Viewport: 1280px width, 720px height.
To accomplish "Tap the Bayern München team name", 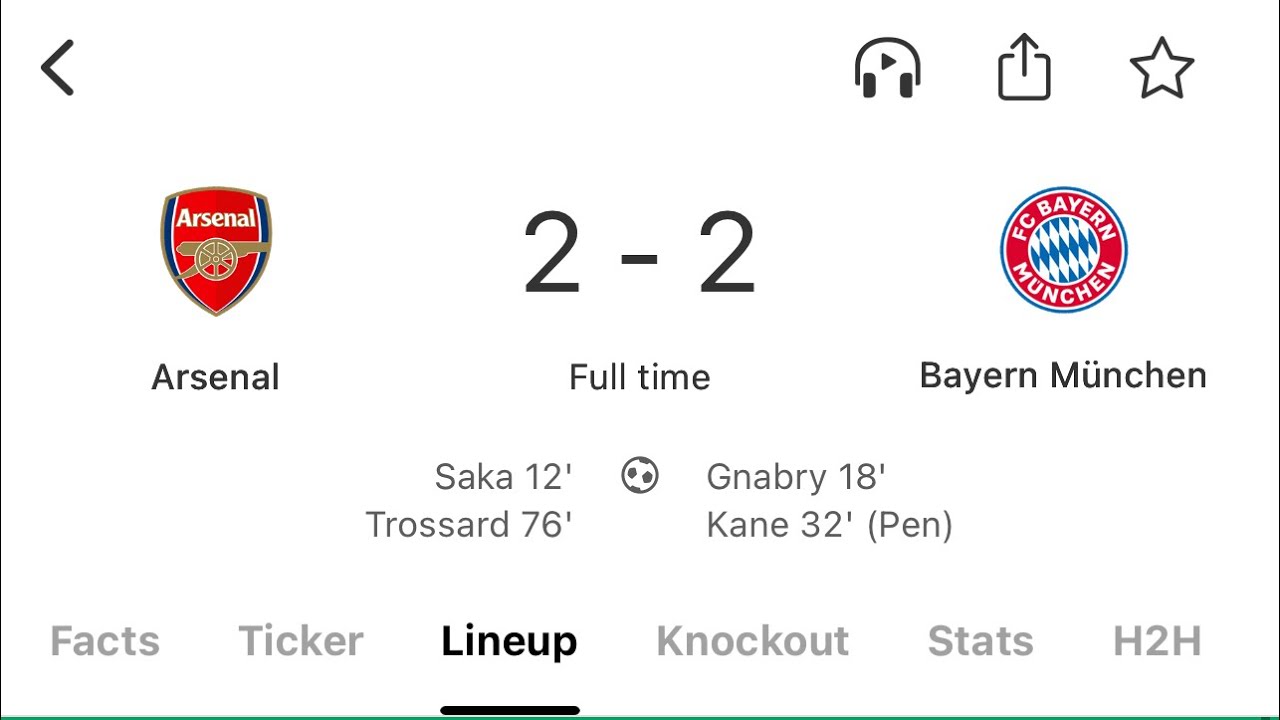I will click(x=1063, y=376).
